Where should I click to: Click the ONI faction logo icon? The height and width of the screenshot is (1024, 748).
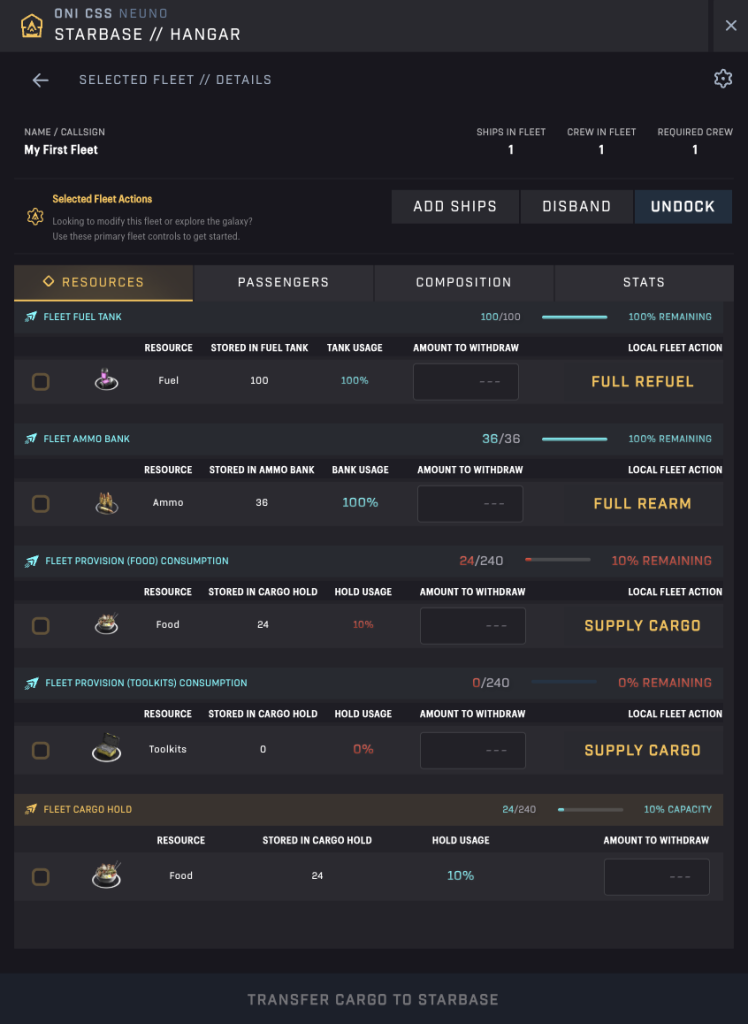click(x=32, y=26)
